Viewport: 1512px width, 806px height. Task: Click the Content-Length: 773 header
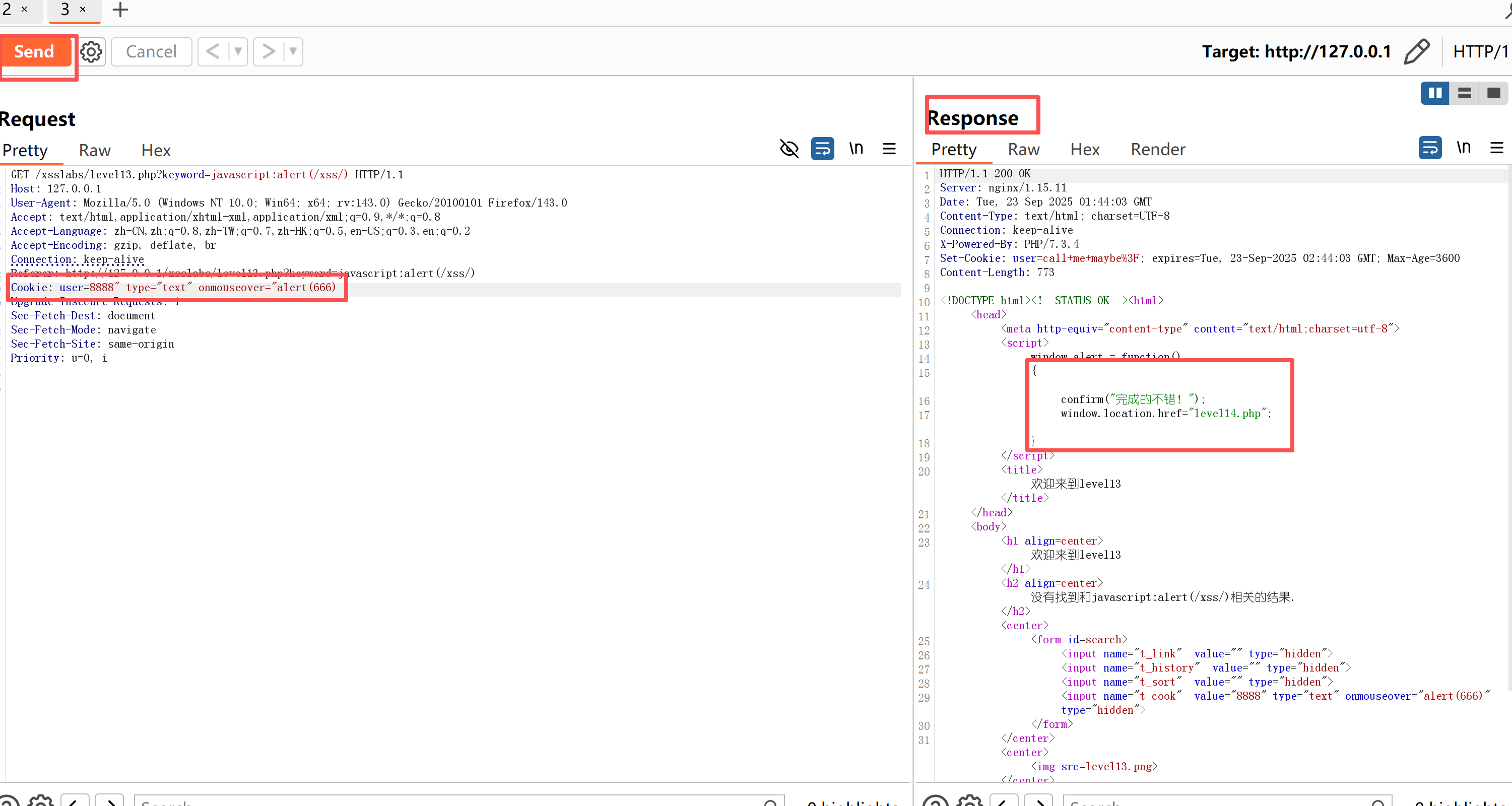click(997, 272)
